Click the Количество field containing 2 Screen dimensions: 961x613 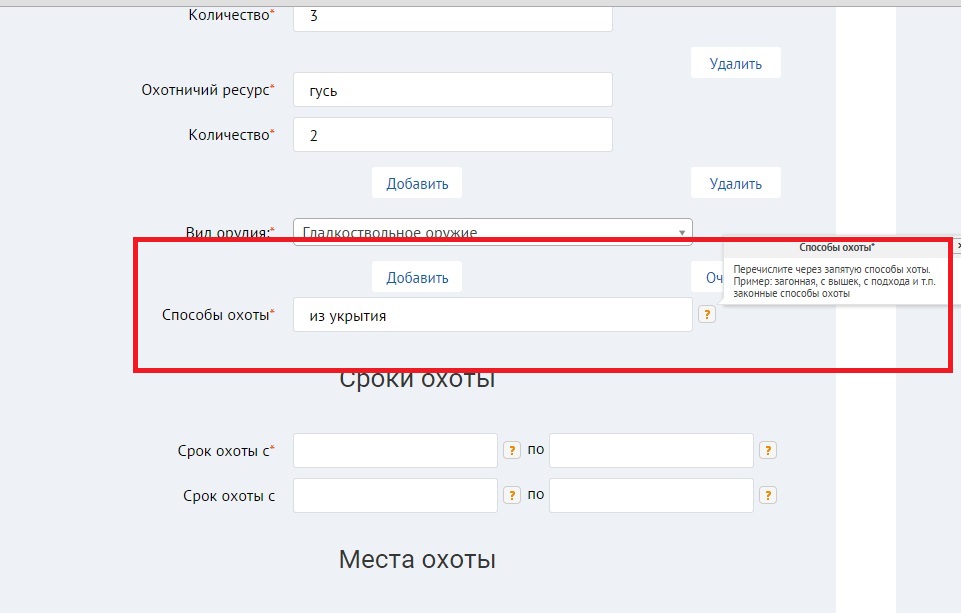[x=452, y=135]
